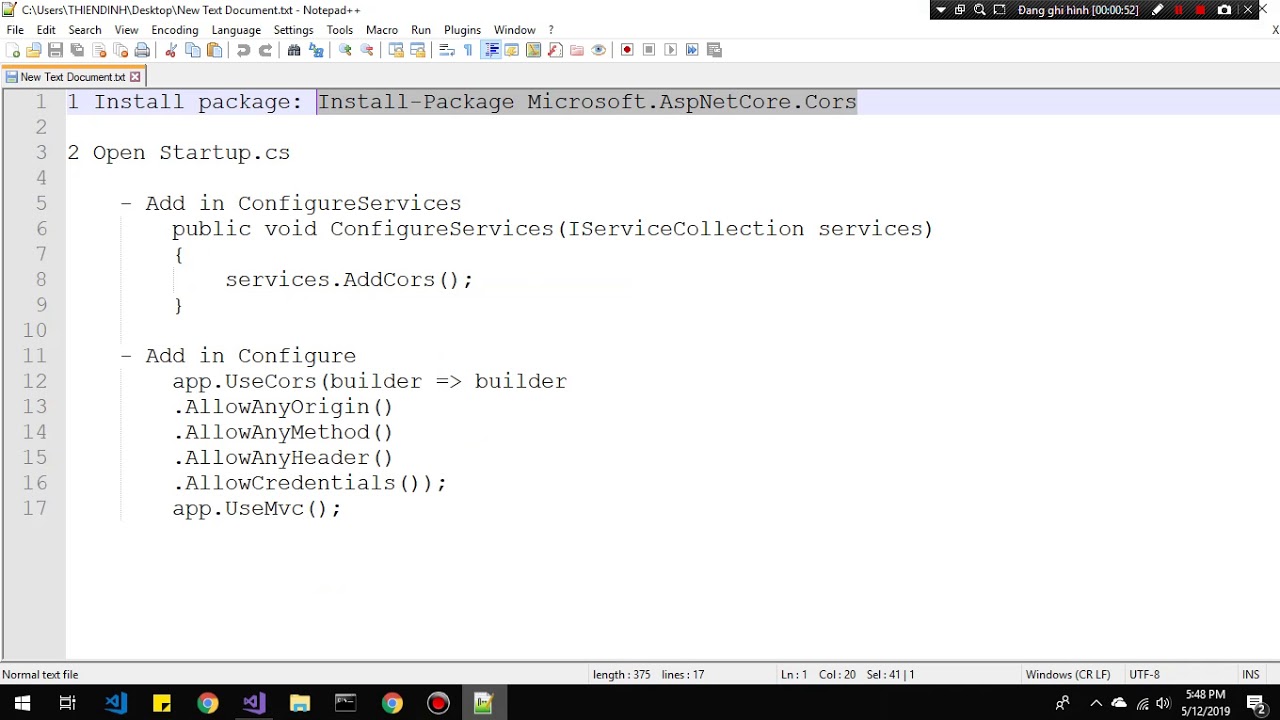1280x720 pixels.
Task: Open Find with the binoculars icon
Action: (294, 50)
